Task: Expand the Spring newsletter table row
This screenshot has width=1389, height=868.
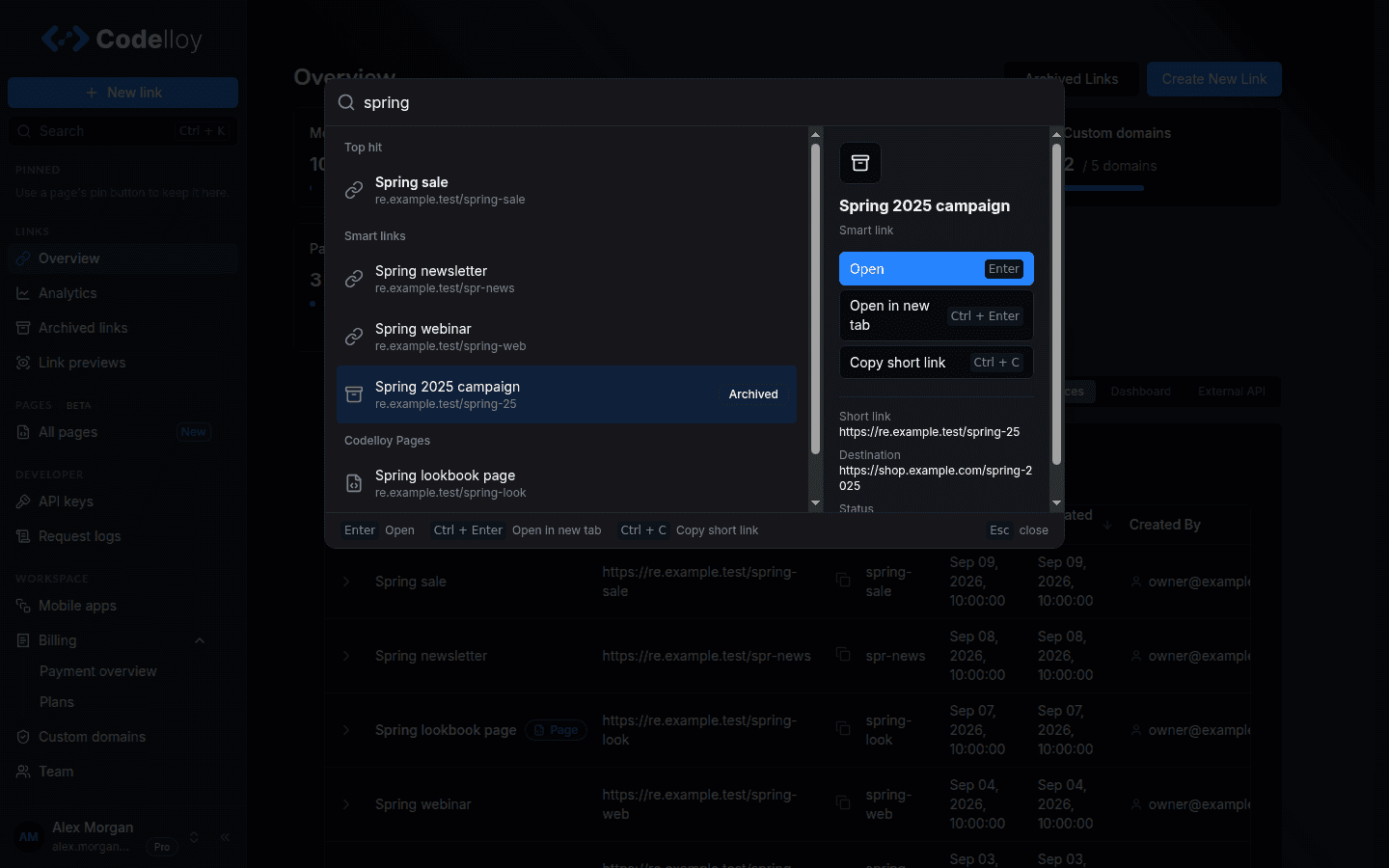Action: (x=346, y=656)
